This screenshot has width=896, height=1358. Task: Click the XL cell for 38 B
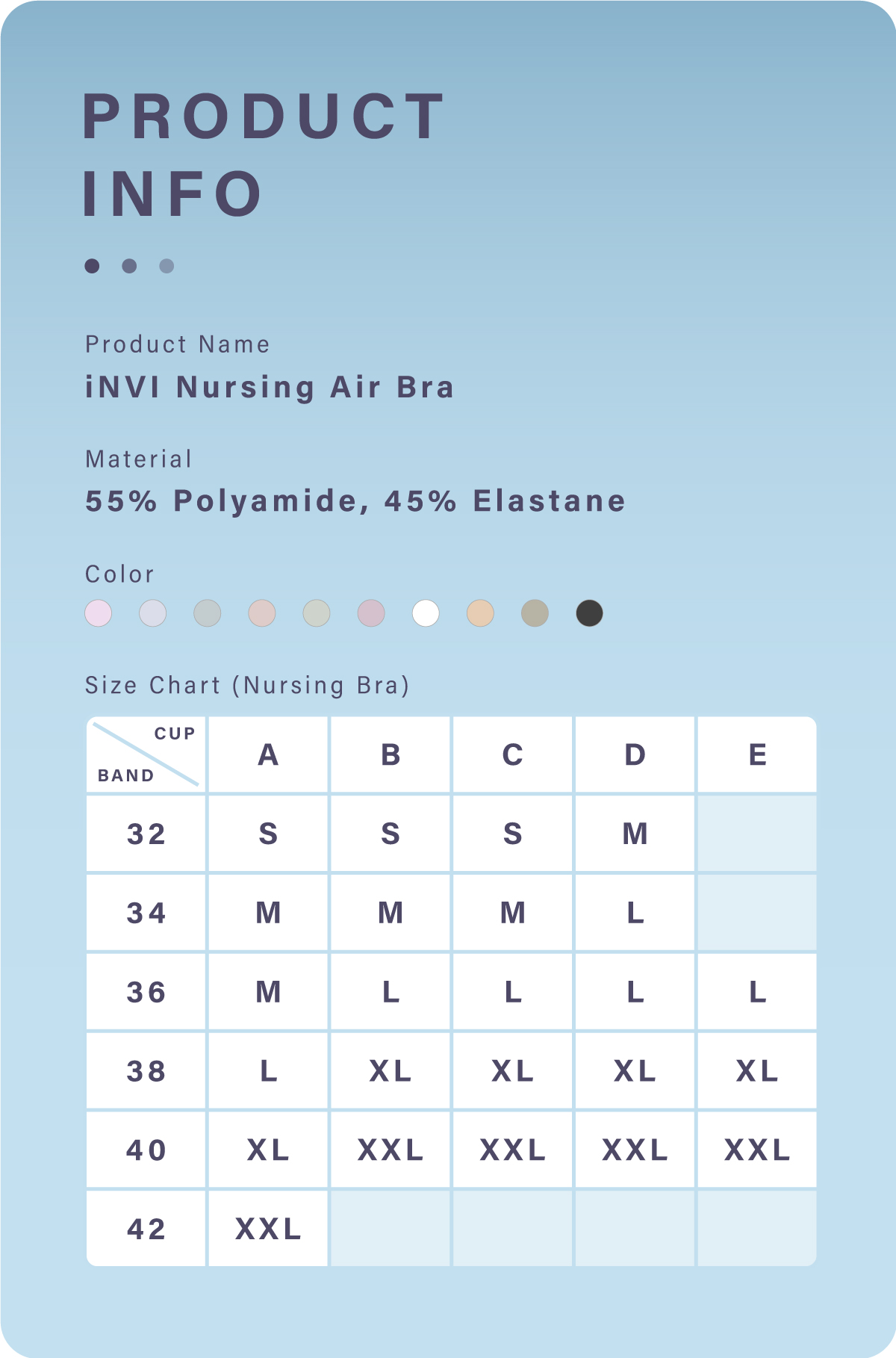pyautogui.click(x=391, y=1071)
